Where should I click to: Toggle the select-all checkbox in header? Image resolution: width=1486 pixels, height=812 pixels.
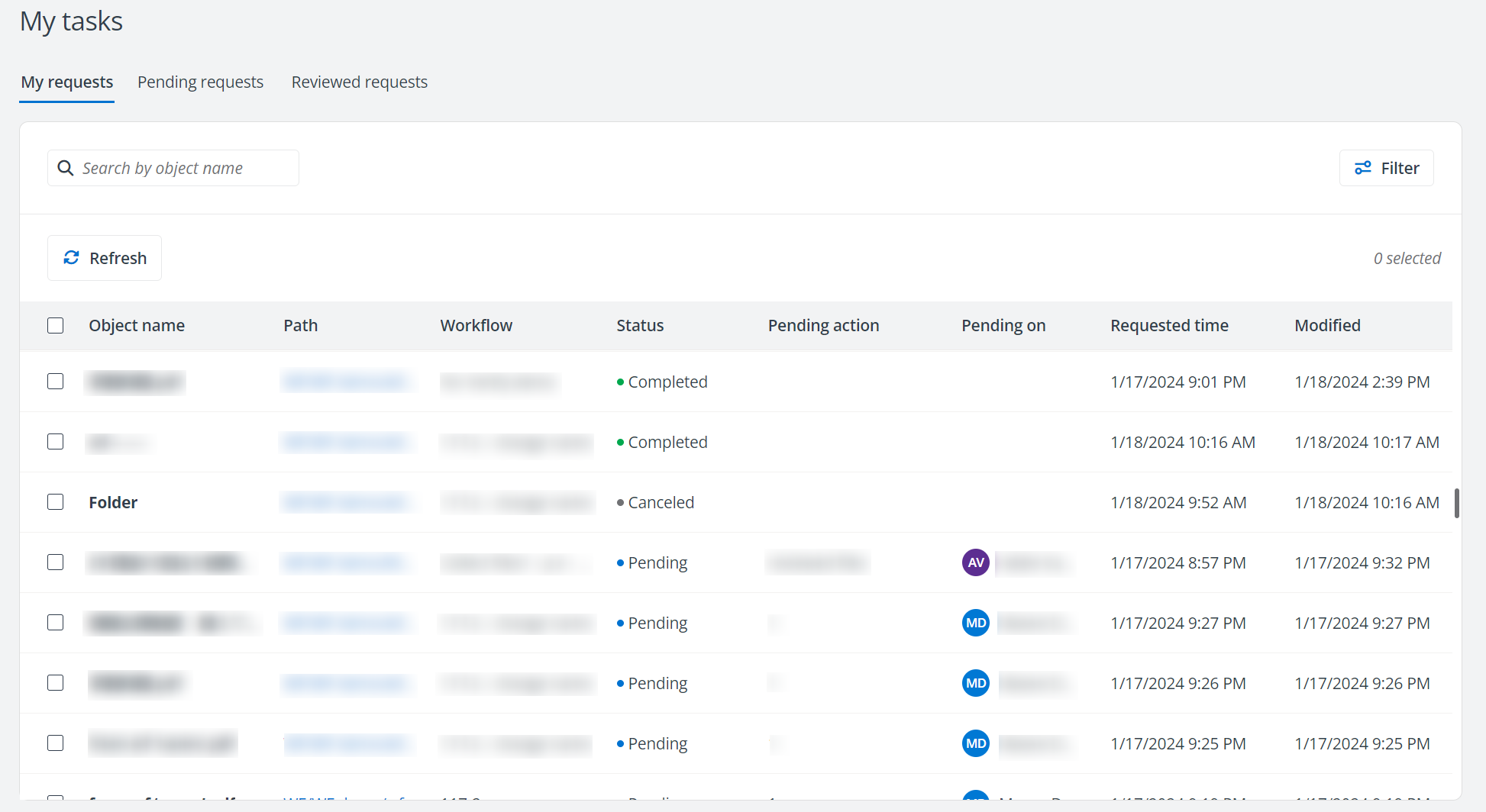(56, 325)
